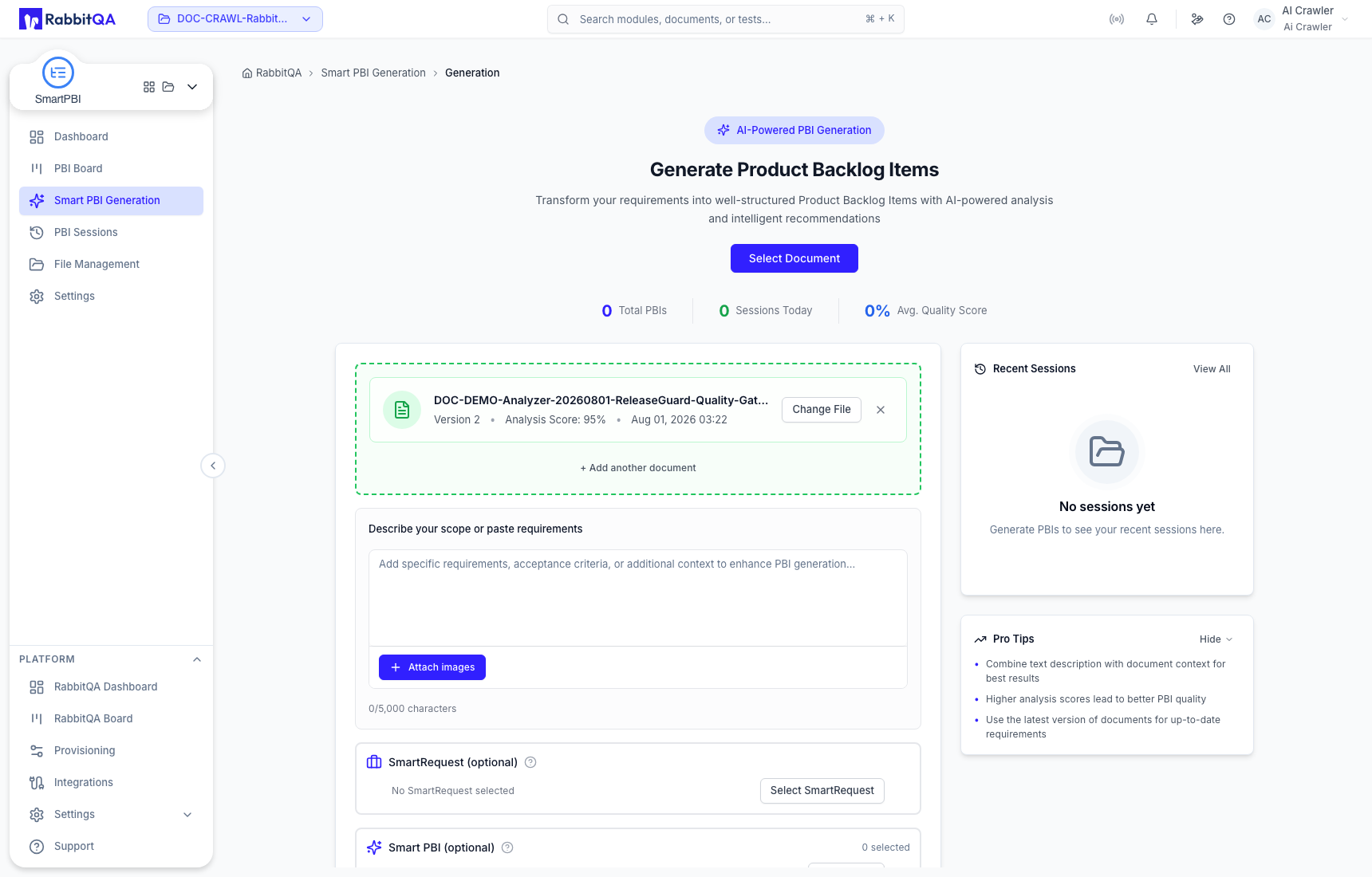Click the 0/5,000 characters counter
This screenshot has width=1372, height=877.
(x=412, y=709)
